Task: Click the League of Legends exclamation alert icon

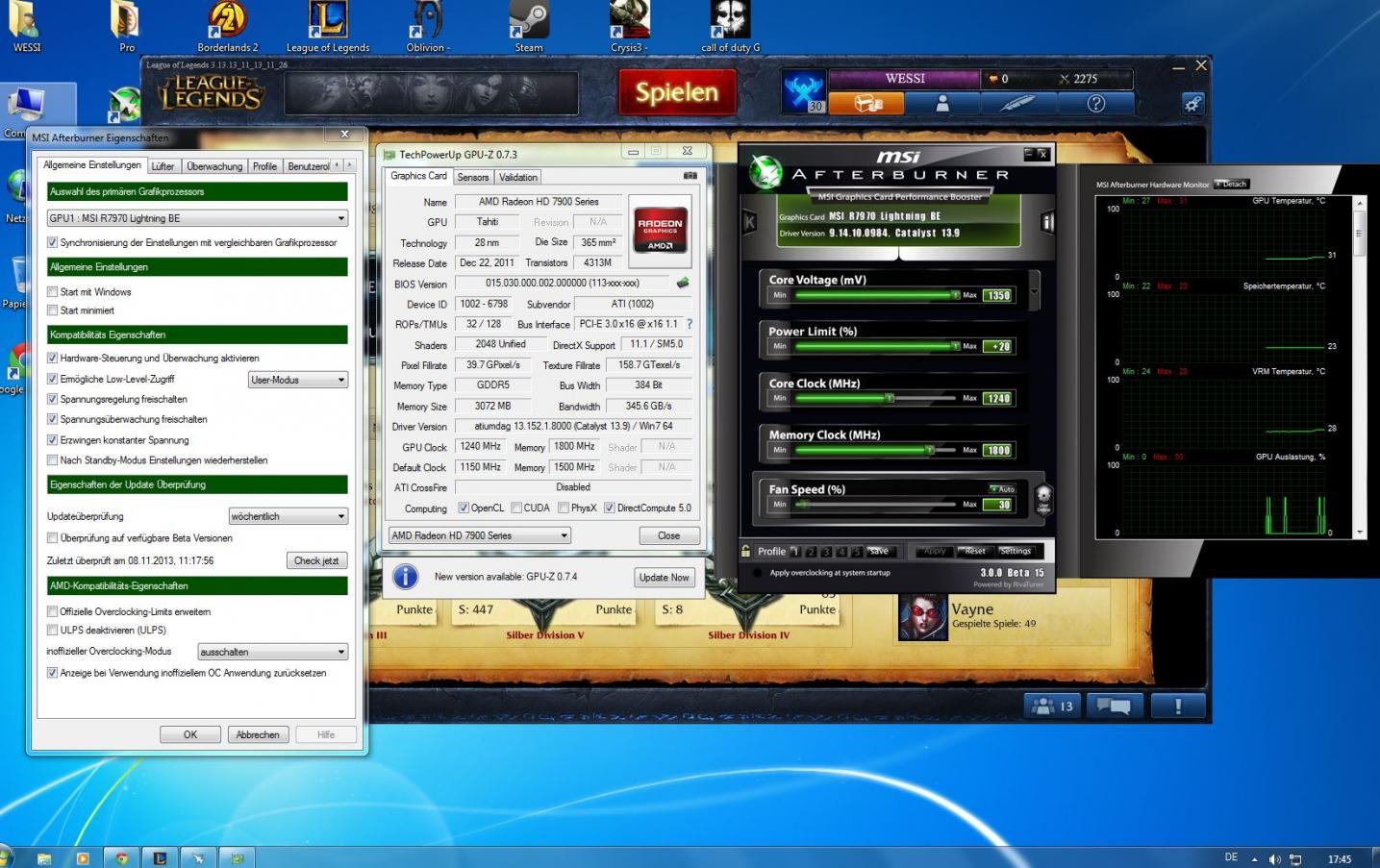Action: tap(1177, 706)
